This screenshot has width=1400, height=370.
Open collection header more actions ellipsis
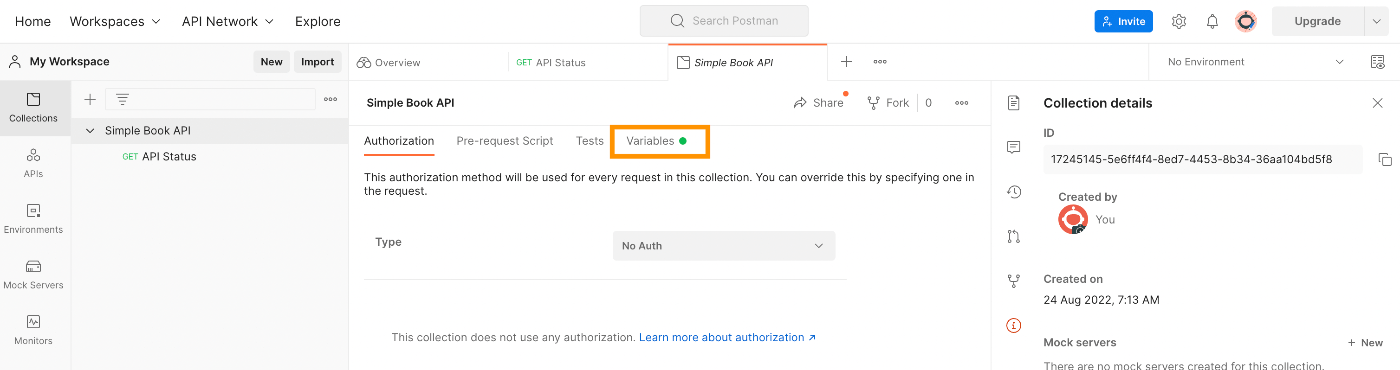click(962, 102)
